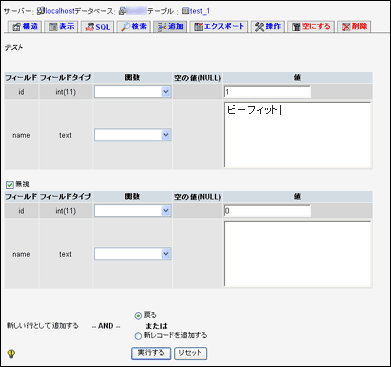Open function dropdown for second name row
This screenshot has height=367, width=391.
[x=133, y=254]
